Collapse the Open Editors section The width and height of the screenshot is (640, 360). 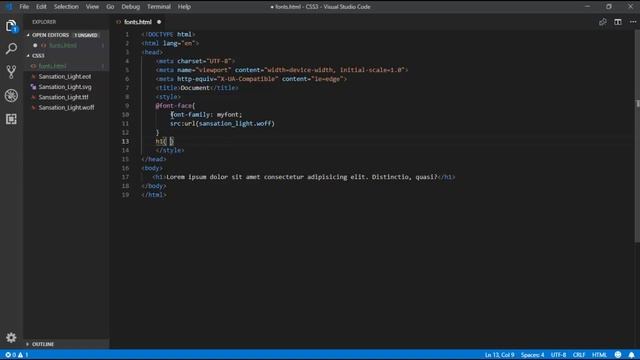28,35
